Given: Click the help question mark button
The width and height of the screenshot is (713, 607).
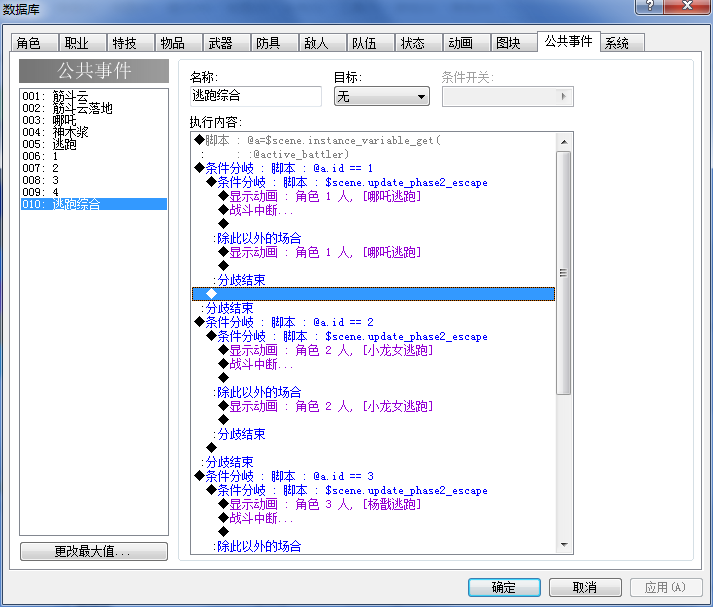Looking at the screenshot, I should [649, 5].
